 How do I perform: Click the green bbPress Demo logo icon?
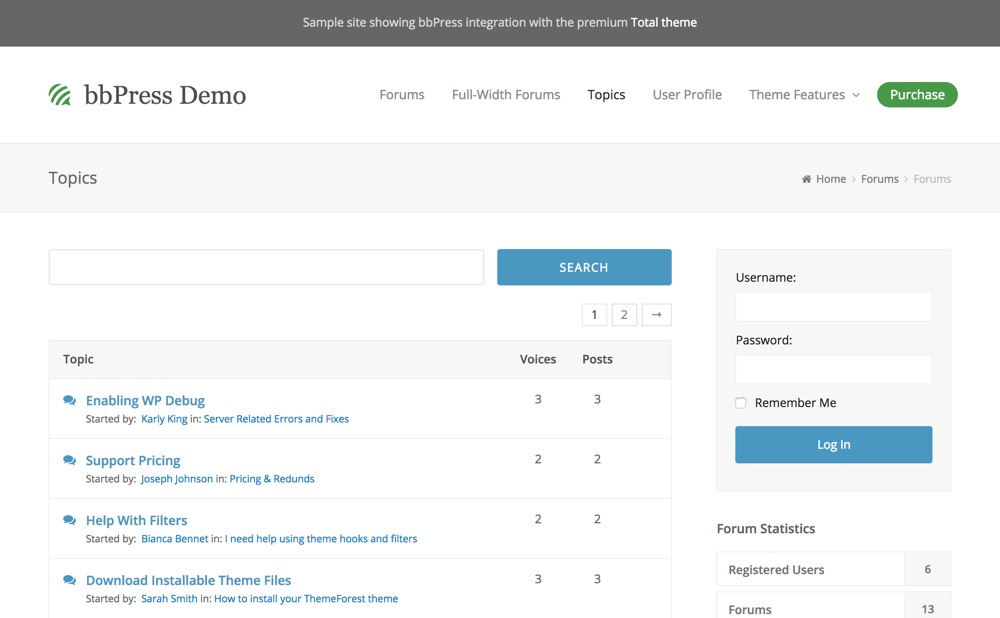click(60, 95)
